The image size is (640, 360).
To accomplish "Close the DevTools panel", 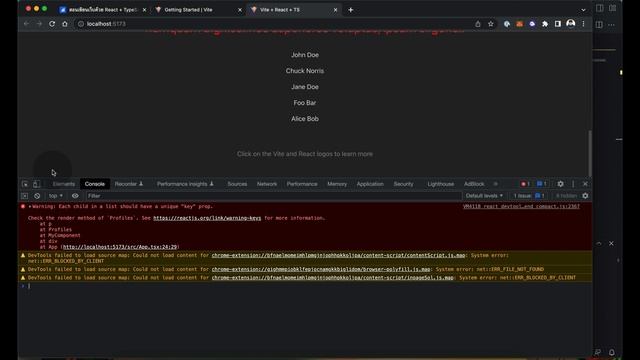I will pos(585,184).
